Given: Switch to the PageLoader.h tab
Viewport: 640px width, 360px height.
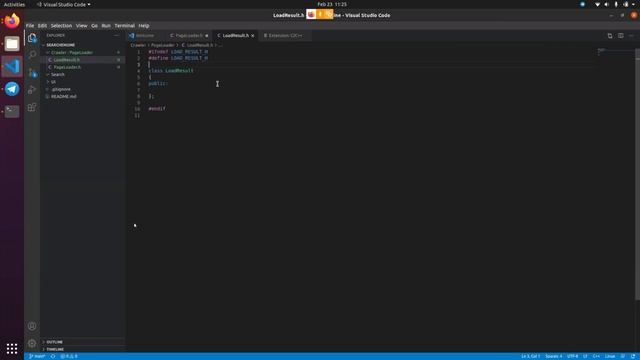Looking at the screenshot, I should pyautogui.click(x=188, y=36).
